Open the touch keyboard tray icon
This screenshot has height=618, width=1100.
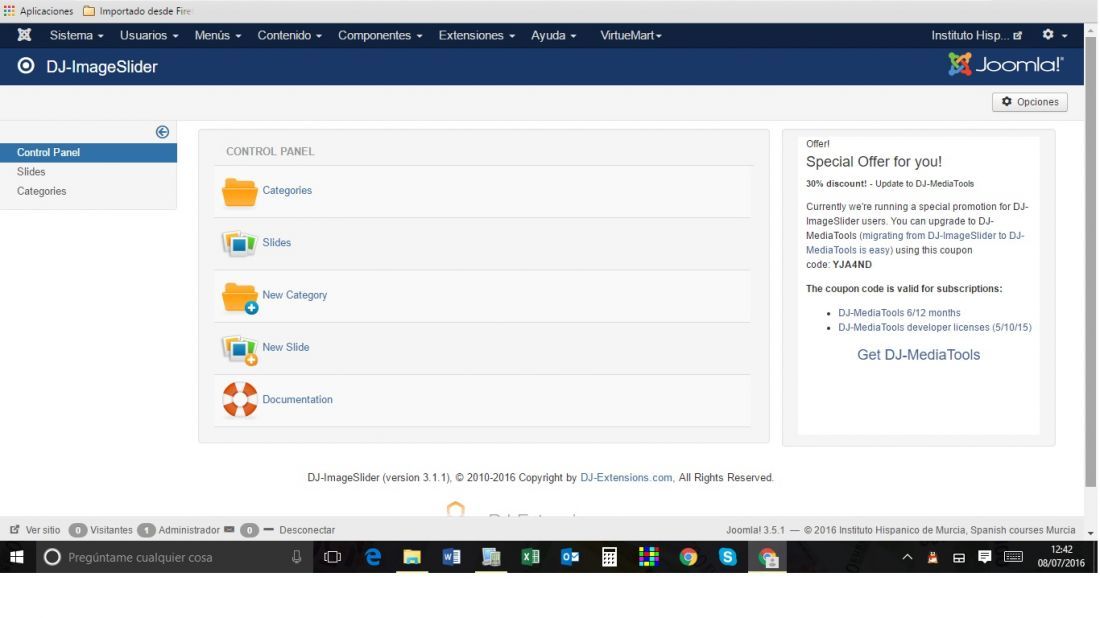pyautogui.click(x=1013, y=557)
